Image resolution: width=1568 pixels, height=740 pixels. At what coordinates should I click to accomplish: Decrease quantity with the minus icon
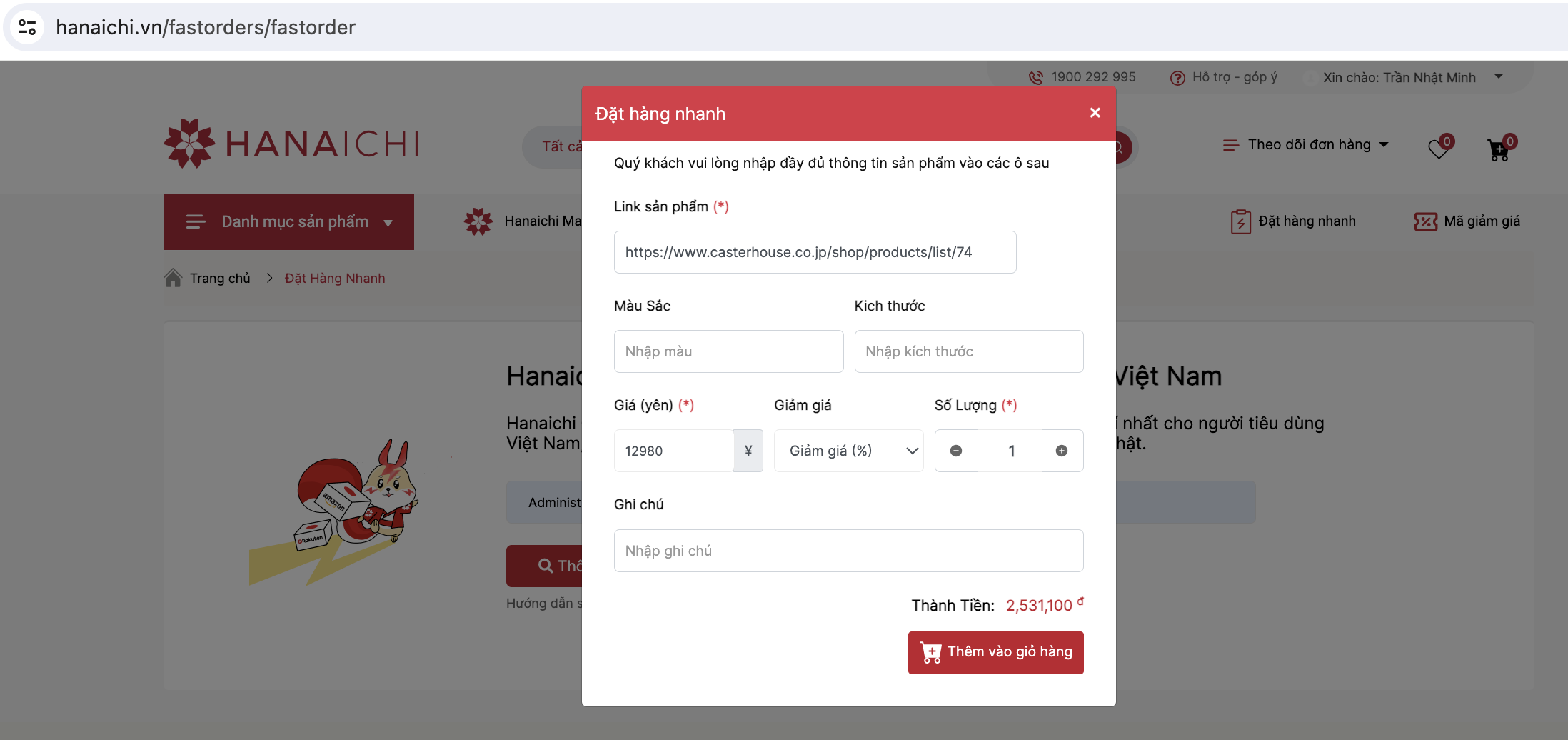[x=956, y=451]
